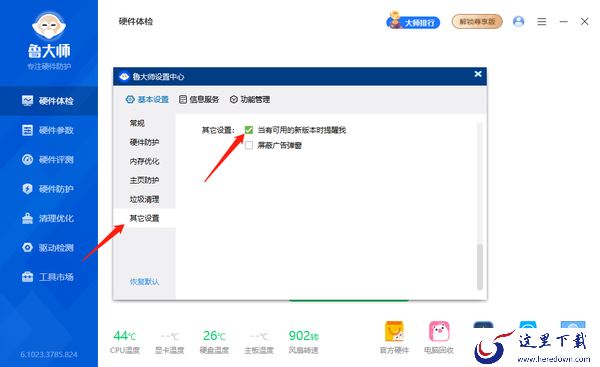Uncheck 当有可用的新版本时提醒我 checkbox
Image resolution: width=600 pixels, height=367 pixels.
[x=249, y=130]
